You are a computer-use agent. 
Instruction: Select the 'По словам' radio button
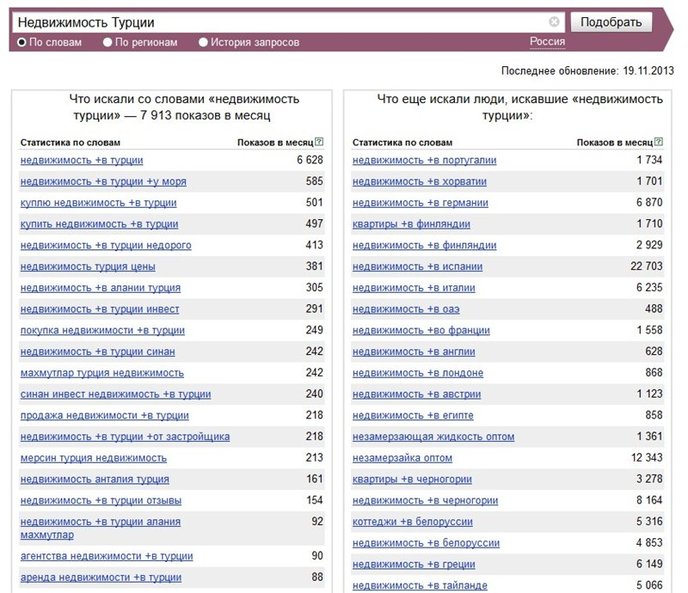click(22, 43)
